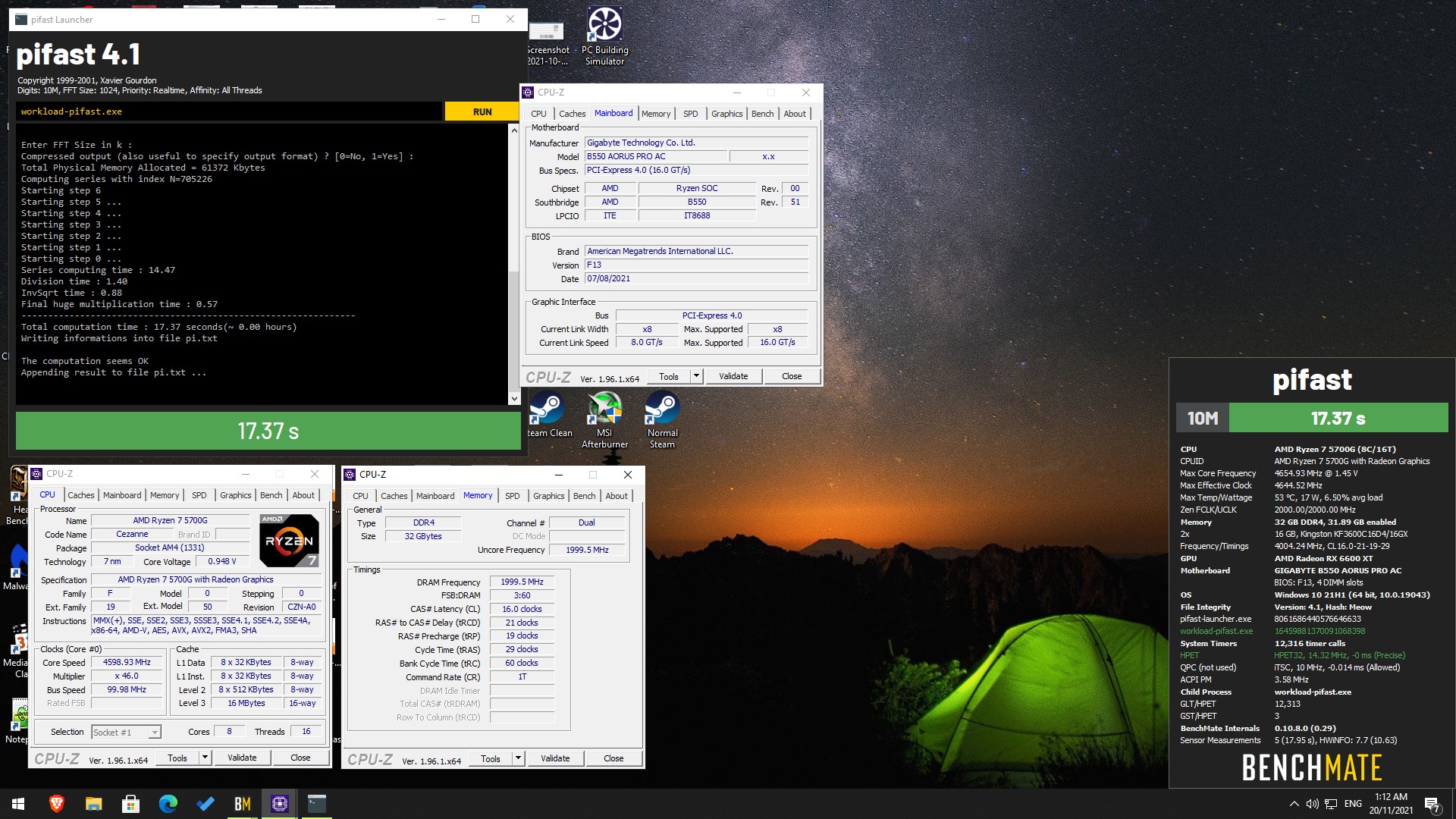The image size is (1456, 819).
Task: Open Bench tab in Memory CPU-Z window
Action: click(584, 496)
